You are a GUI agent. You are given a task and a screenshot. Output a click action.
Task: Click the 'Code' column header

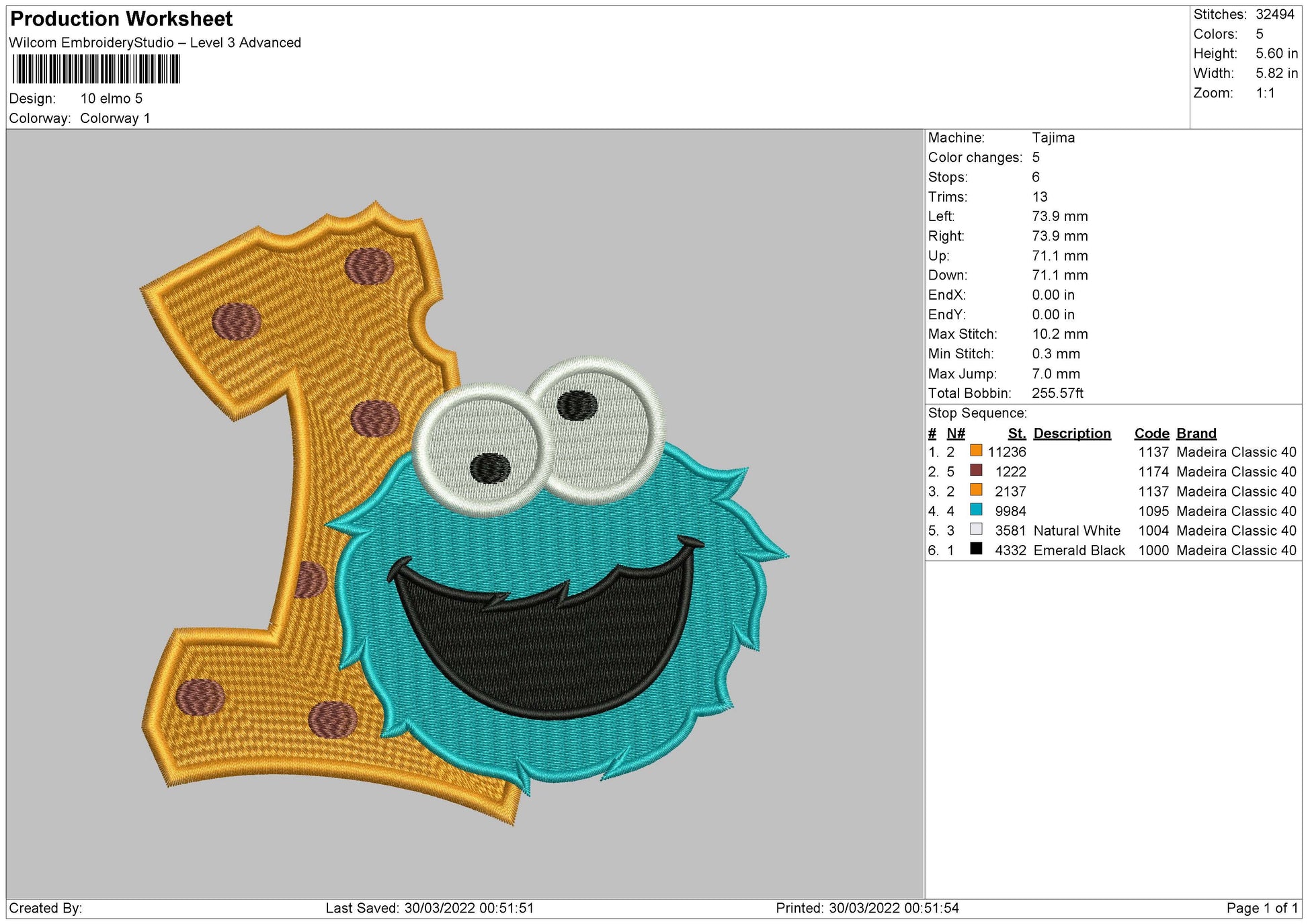coord(1151,433)
